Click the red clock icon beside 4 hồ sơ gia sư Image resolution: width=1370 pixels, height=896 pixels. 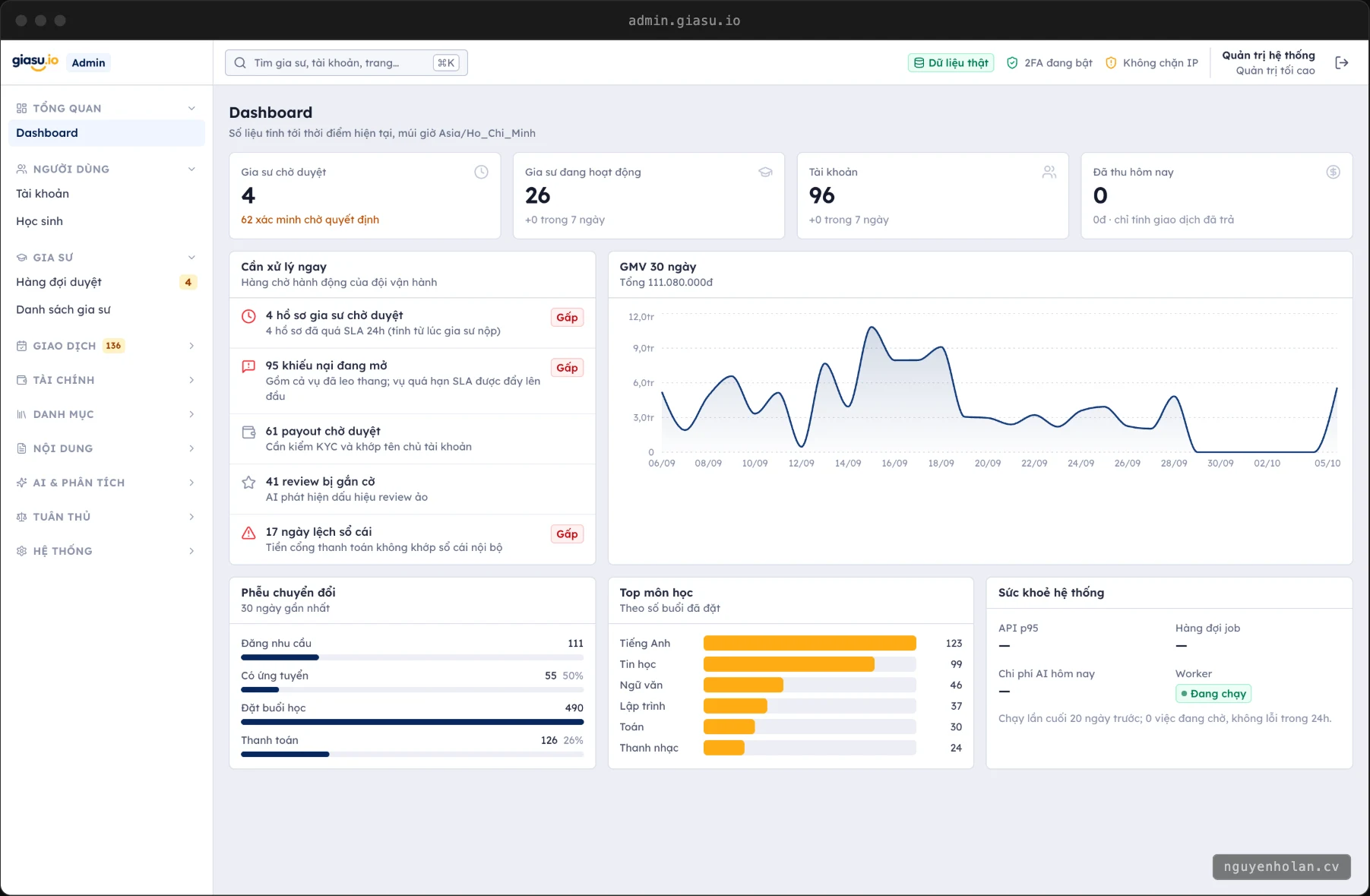(248, 316)
